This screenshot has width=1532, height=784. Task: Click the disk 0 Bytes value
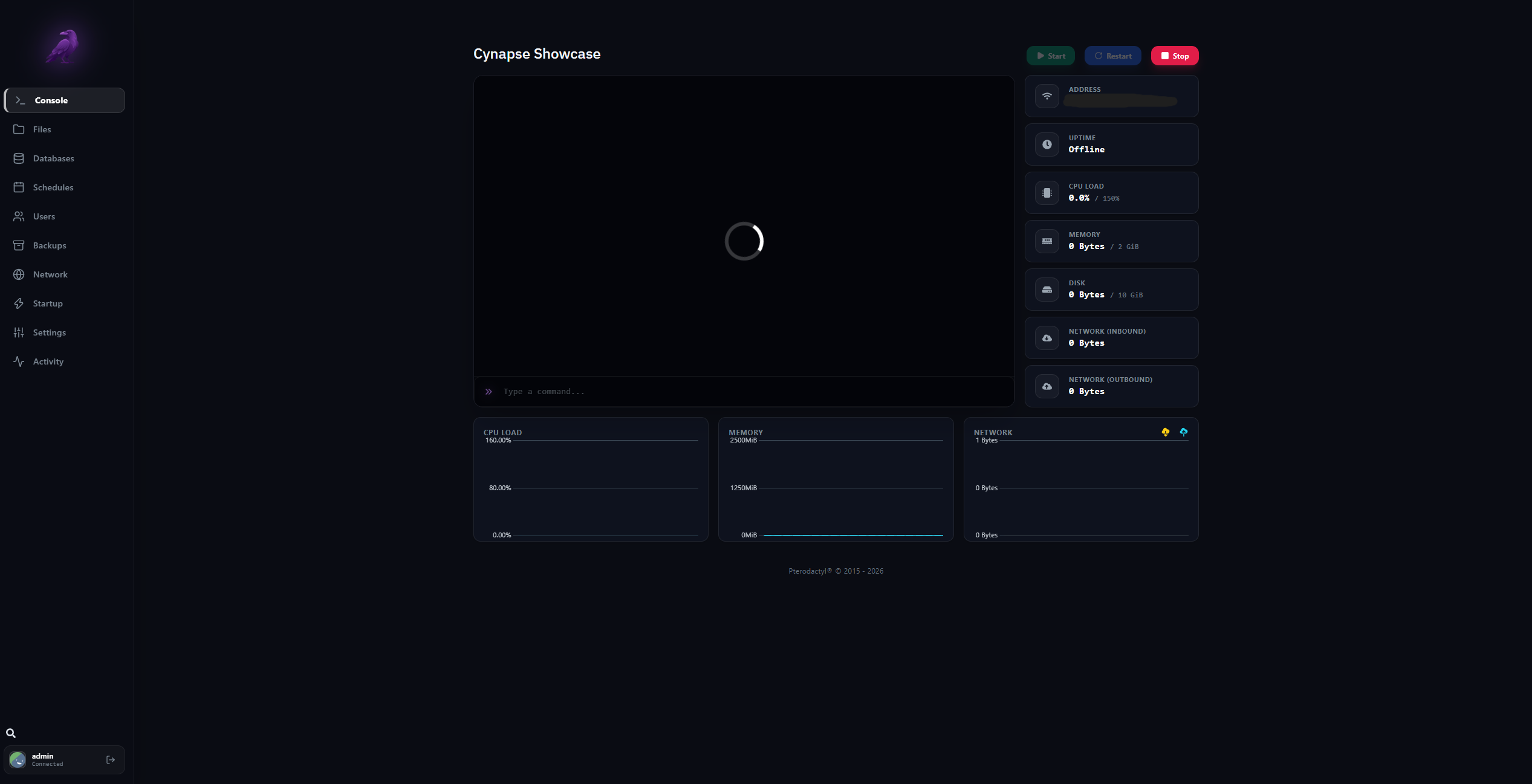click(x=1086, y=294)
